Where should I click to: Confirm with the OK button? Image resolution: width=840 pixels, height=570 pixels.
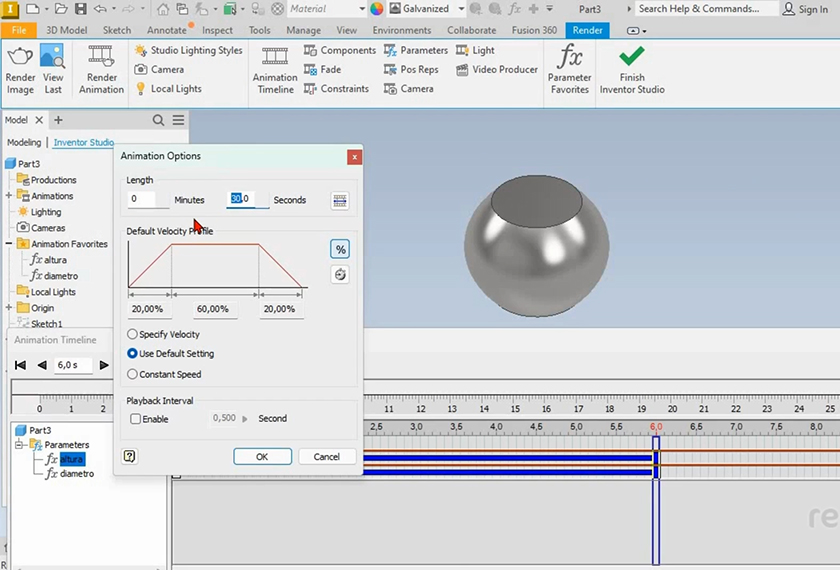pyautogui.click(x=262, y=456)
